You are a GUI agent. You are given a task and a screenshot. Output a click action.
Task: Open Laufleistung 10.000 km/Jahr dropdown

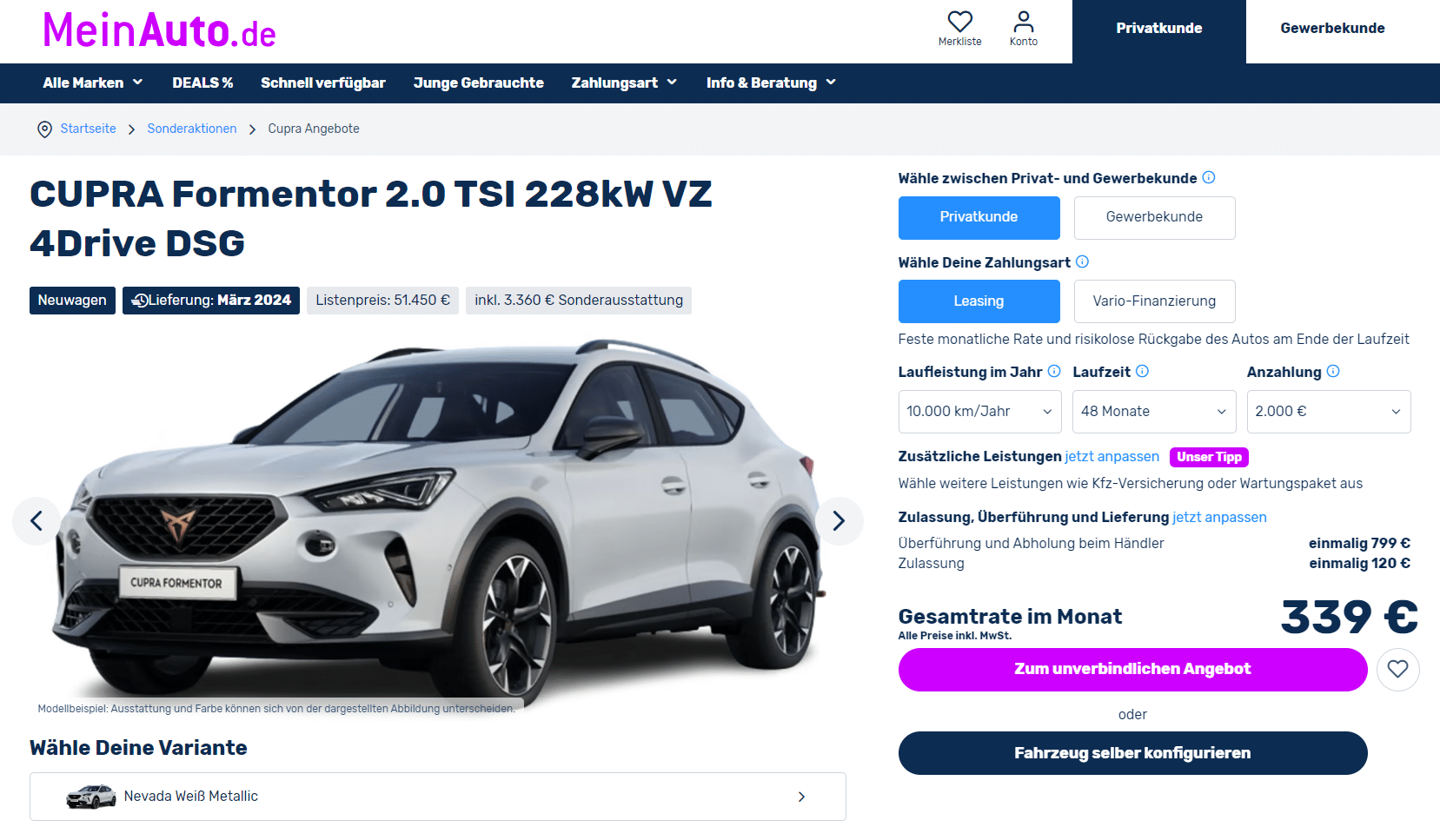pyautogui.click(x=979, y=412)
